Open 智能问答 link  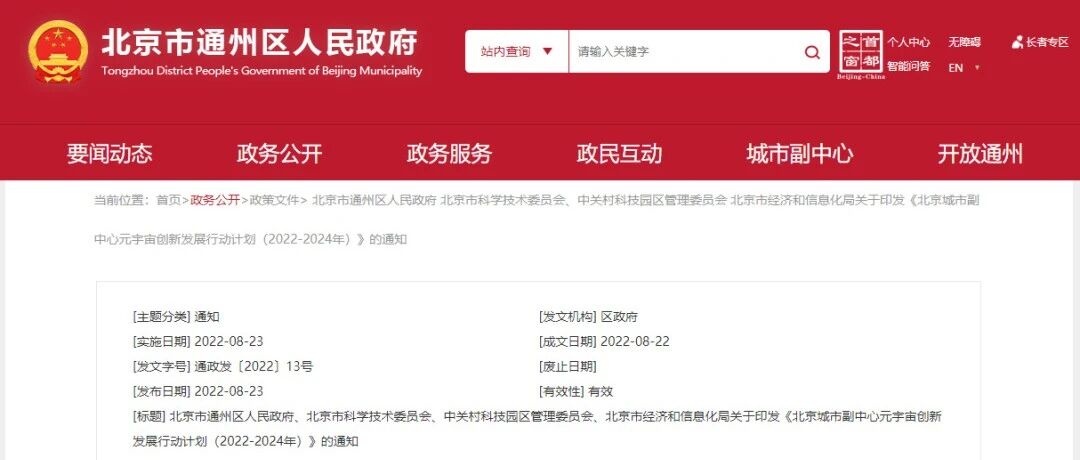coord(908,67)
